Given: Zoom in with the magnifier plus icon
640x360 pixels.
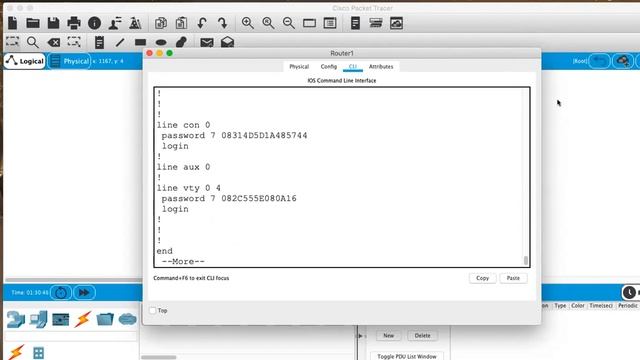Looking at the screenshot, I should 248,23.
